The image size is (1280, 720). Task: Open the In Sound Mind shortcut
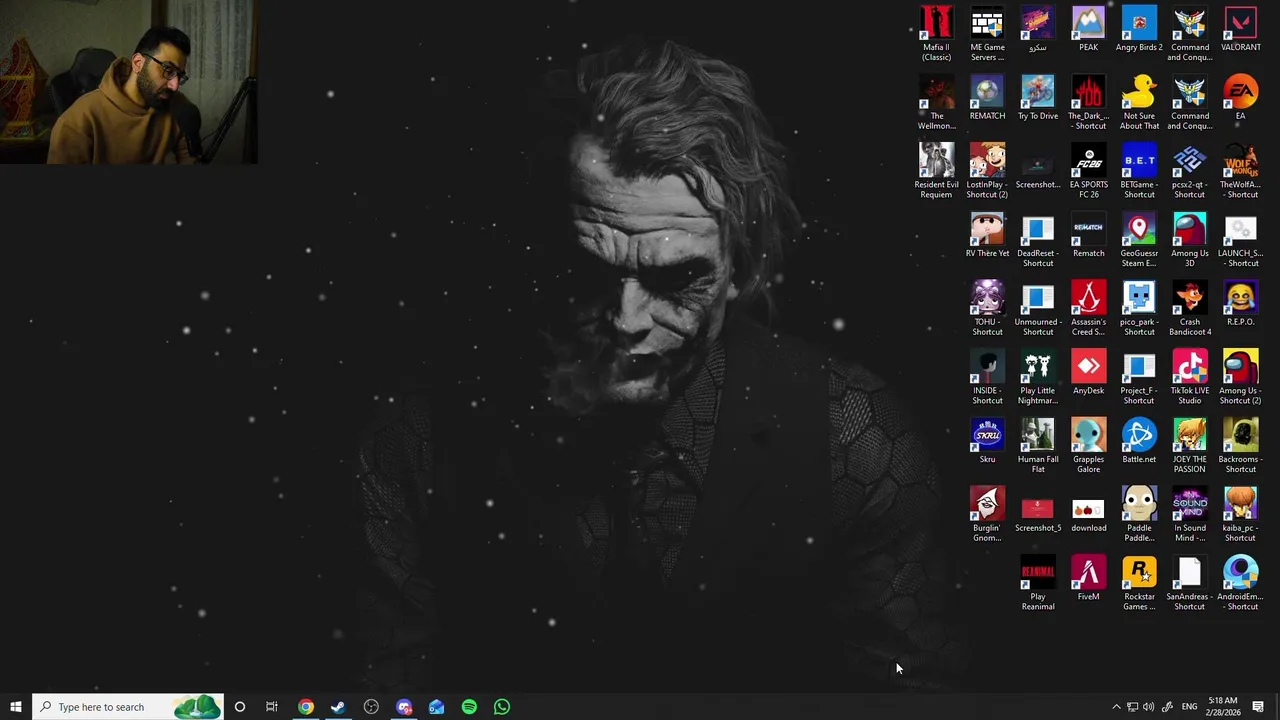point(1189,514)
